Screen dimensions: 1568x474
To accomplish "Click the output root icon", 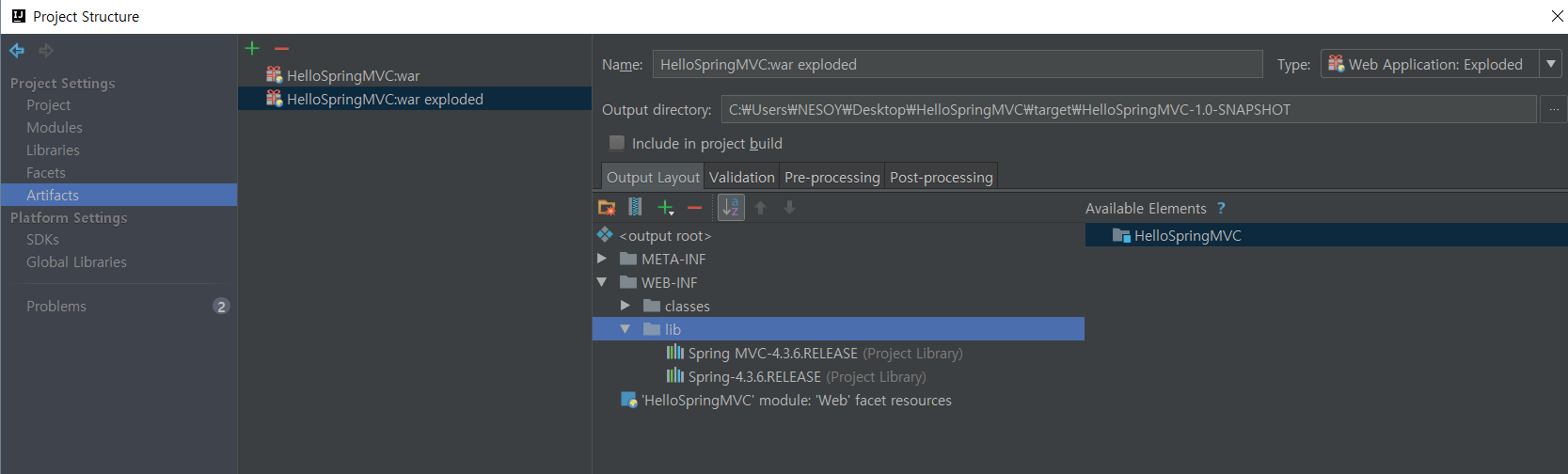I will click(x=605, y=234).
